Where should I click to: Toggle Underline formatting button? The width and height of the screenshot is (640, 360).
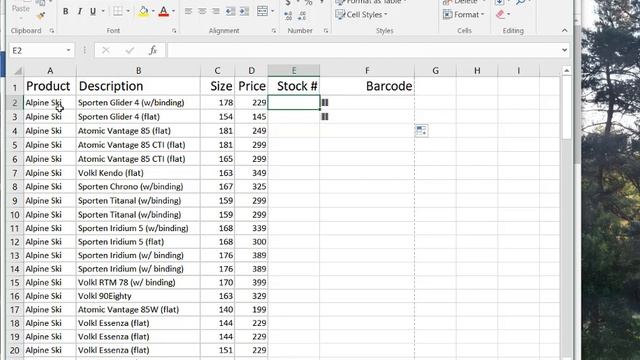pos(93,12)
